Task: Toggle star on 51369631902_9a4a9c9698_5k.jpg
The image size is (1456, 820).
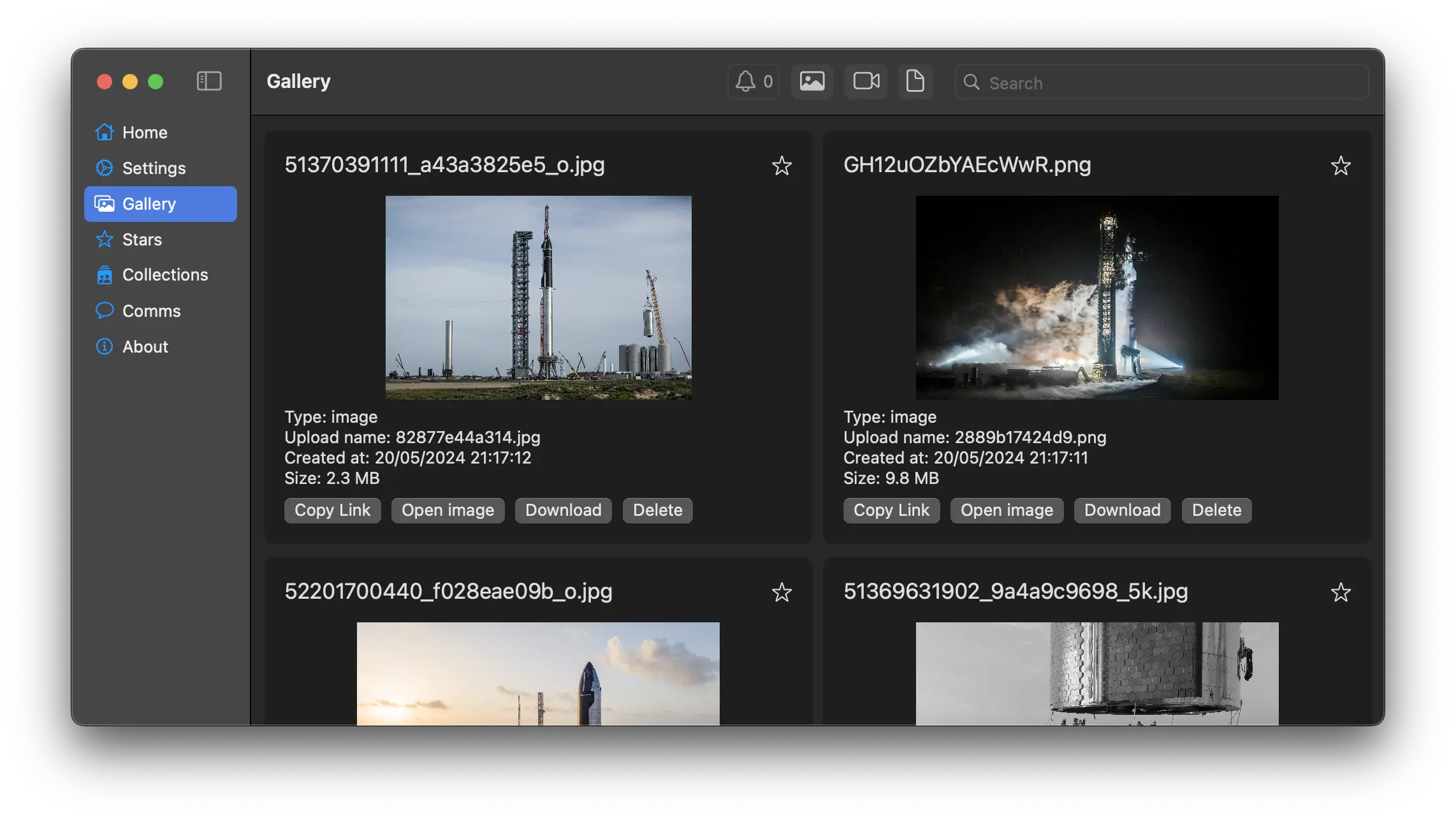Action: [1341, 592]
